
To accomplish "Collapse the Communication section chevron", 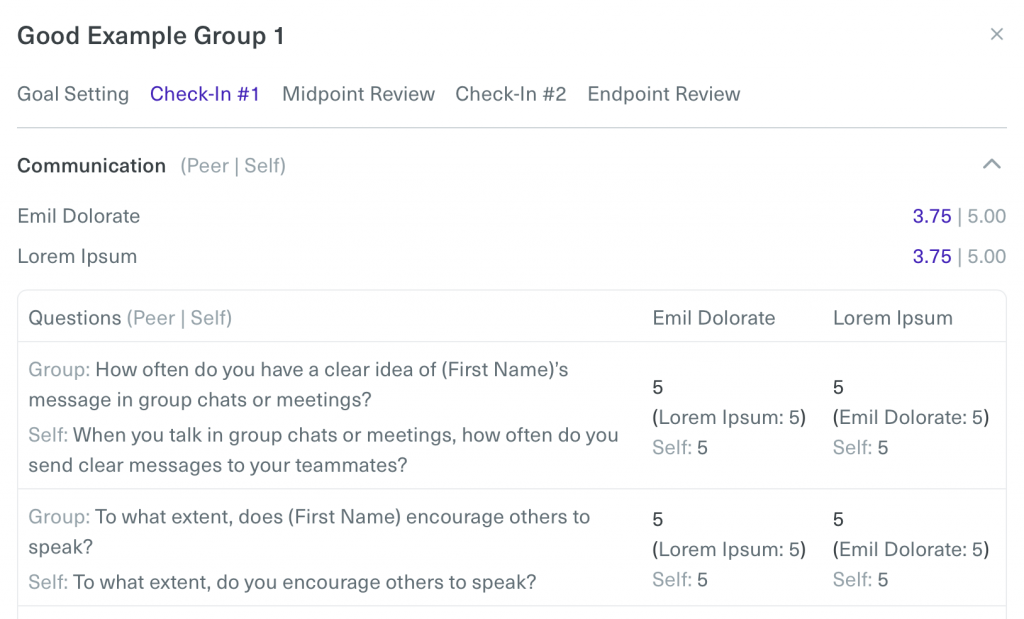I will (991, 164).
